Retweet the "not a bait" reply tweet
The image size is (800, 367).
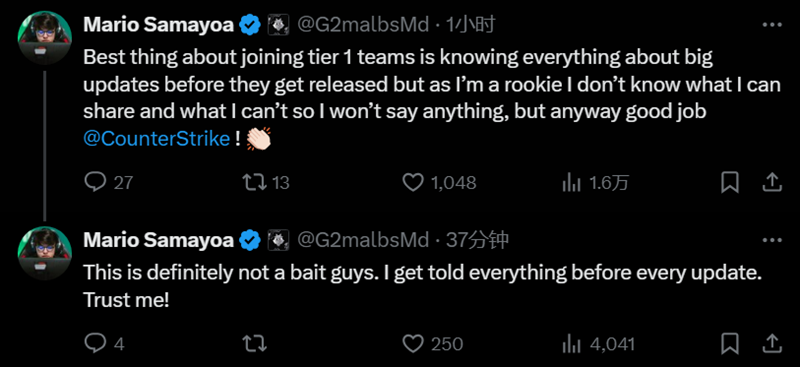coord(254,344)
